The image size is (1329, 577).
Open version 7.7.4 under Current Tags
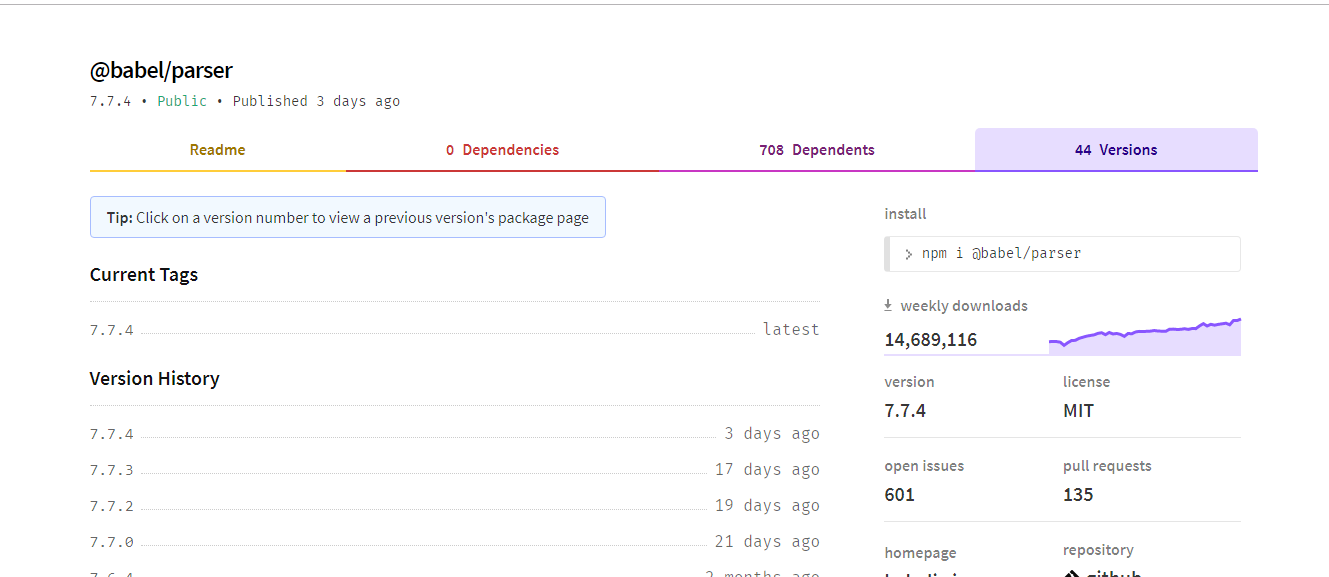(x=110, y=329)
